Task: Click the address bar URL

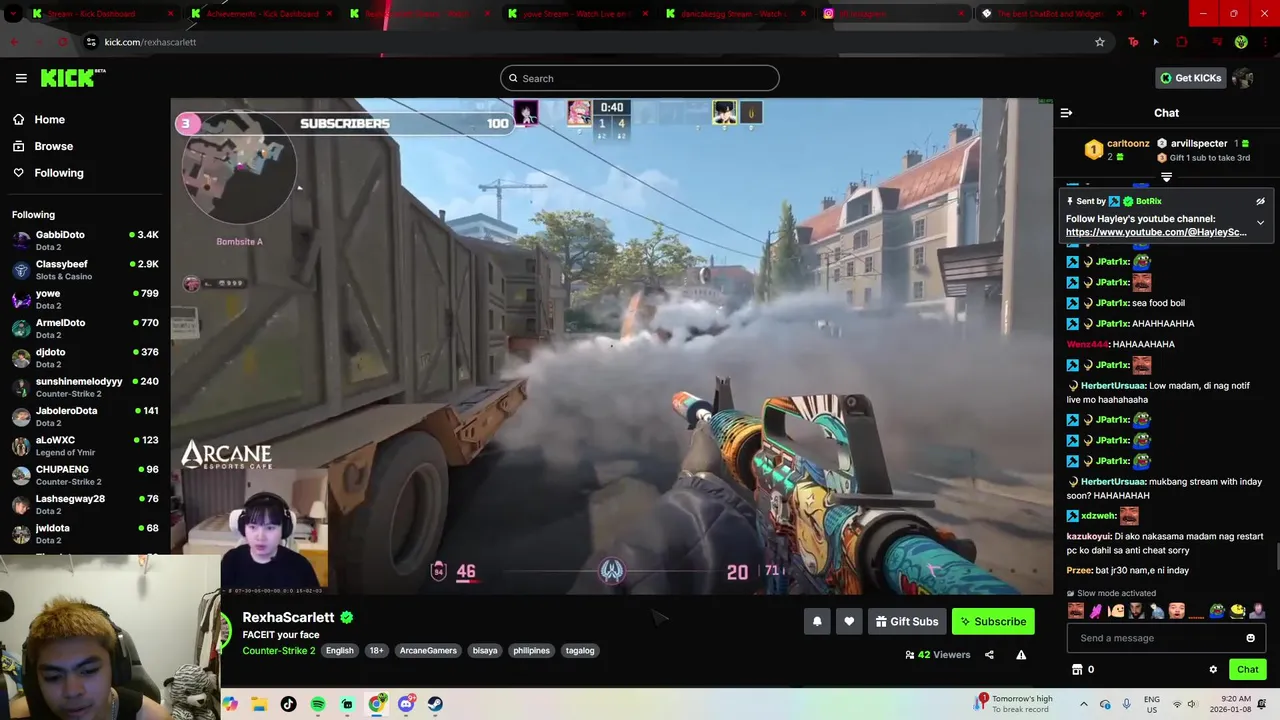Action: (x=150, y=42)
